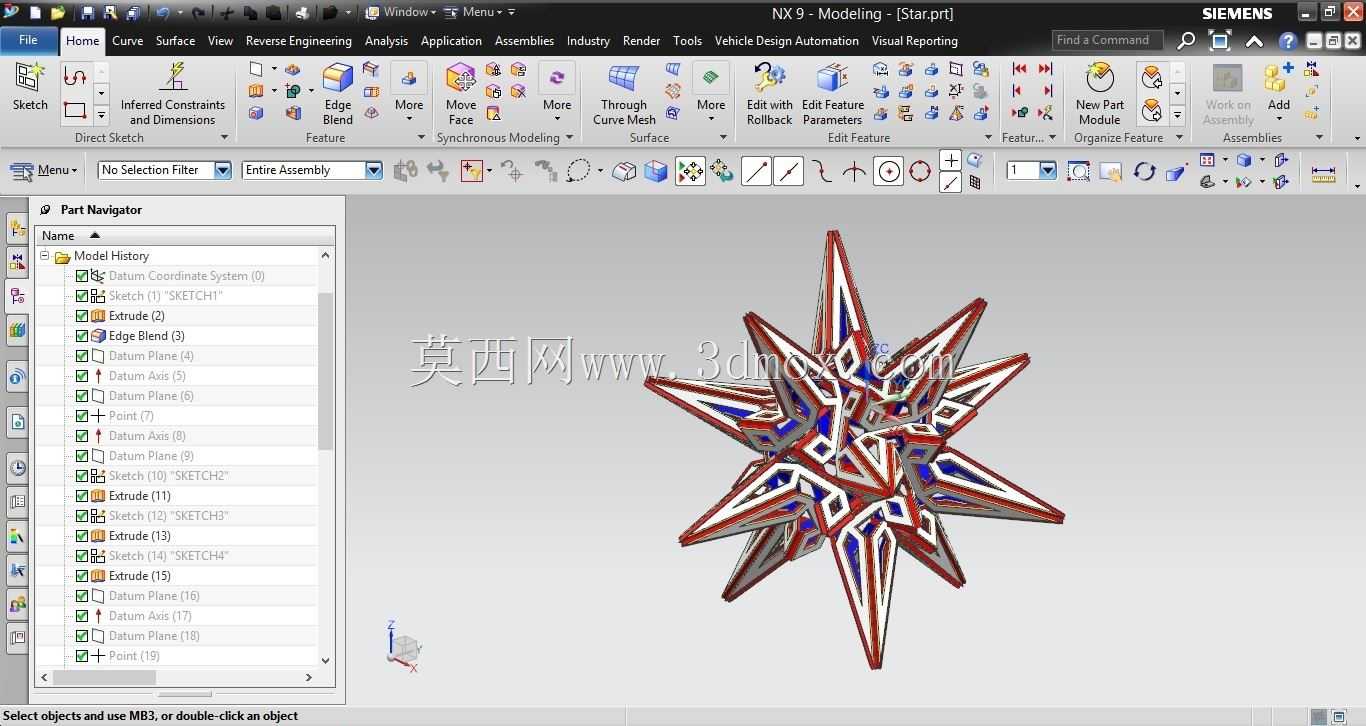Click the Add component icon
Image resolution: width=1366 pixels, height=726 pixels.
tap(1279, 86)
